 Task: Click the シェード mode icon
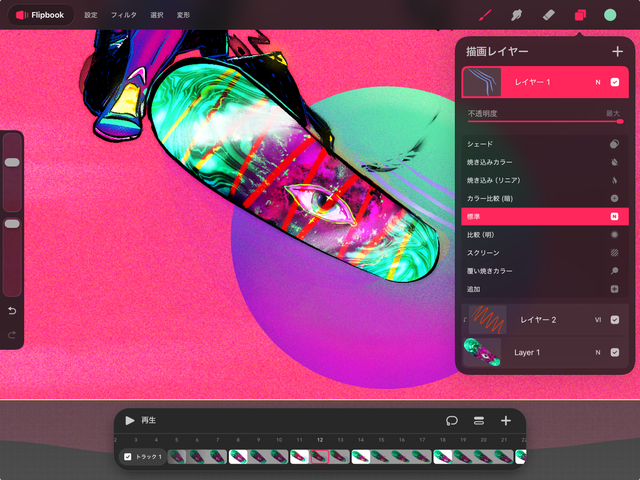pos(614,144)
